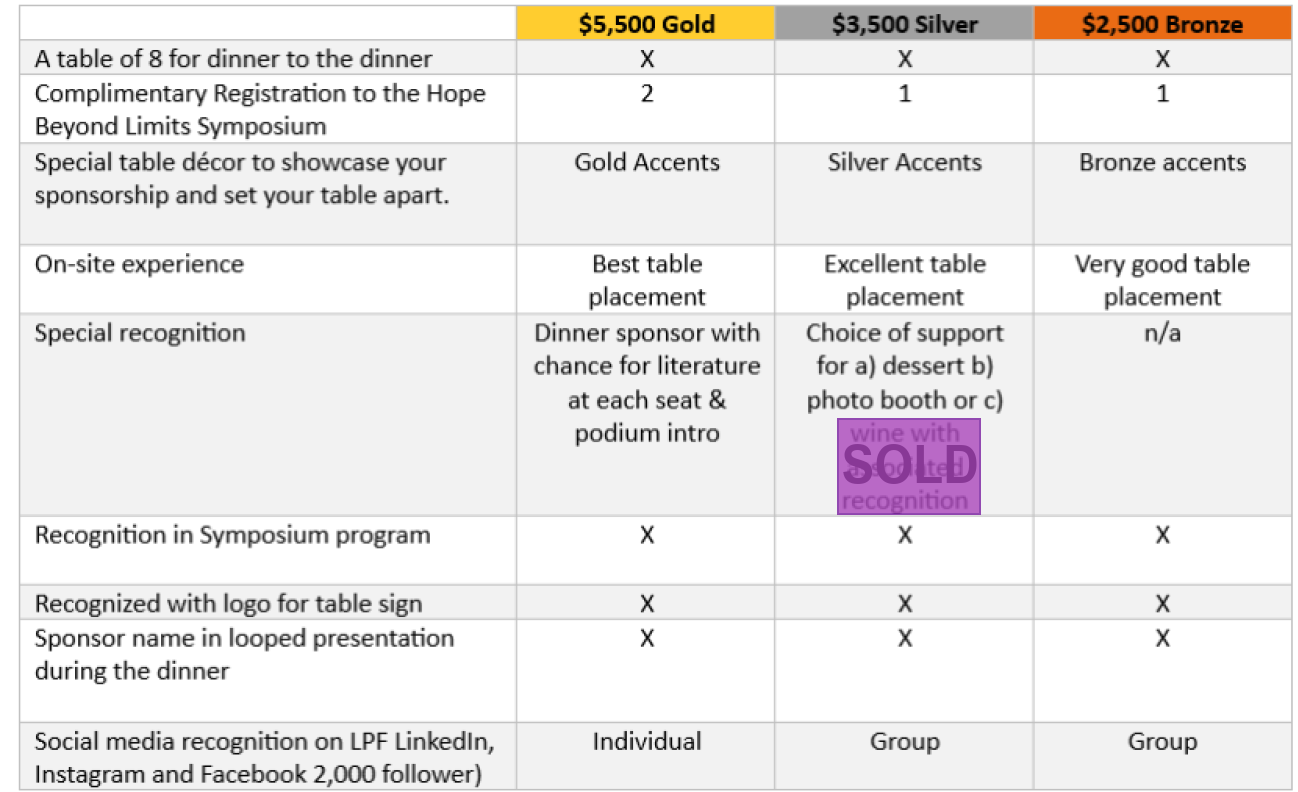Click the 'Individual' social media cell
1298x792 pixels.
point(647,741)
